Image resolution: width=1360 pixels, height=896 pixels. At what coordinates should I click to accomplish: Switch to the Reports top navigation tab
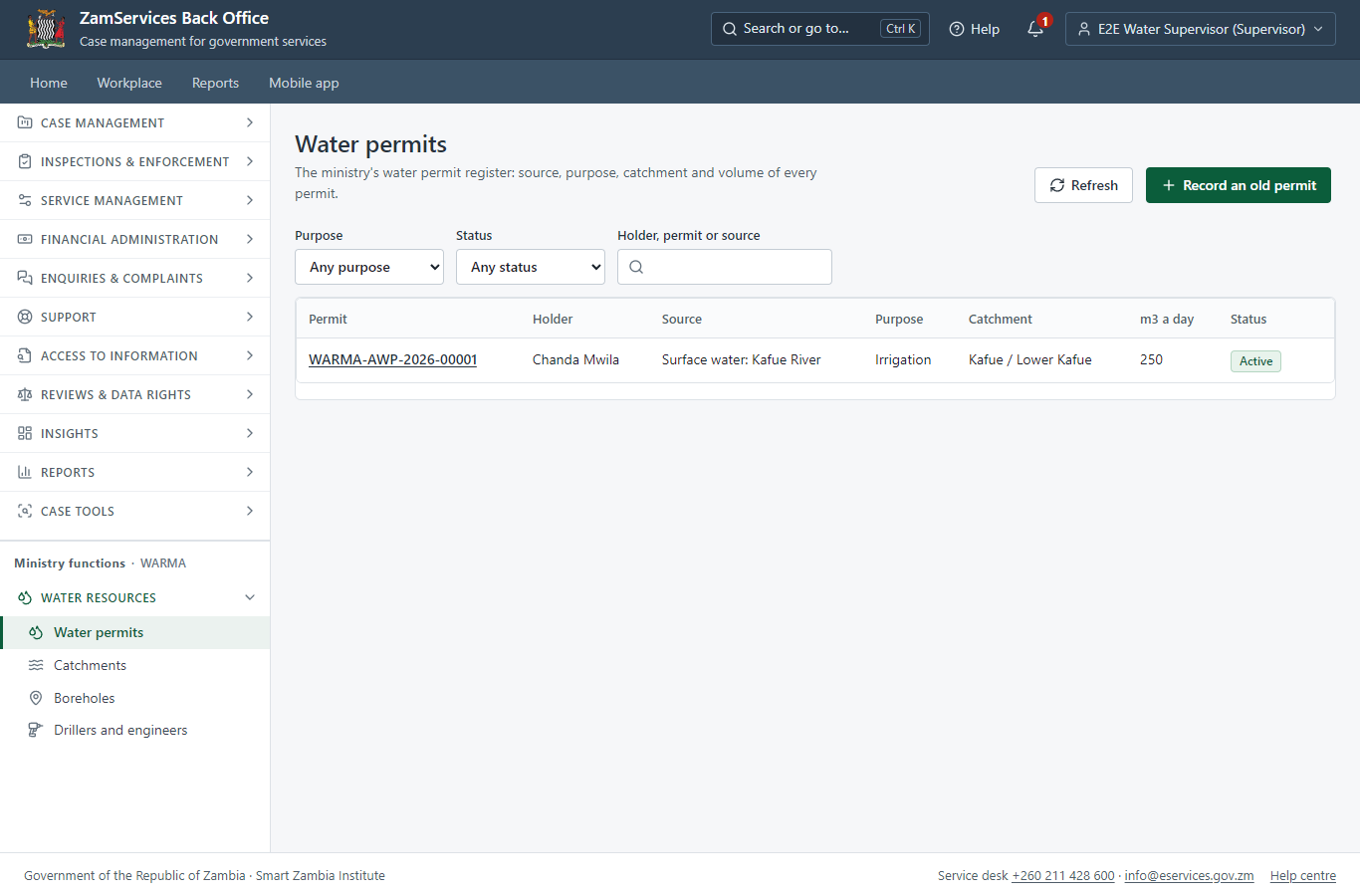tap(215, 83)
